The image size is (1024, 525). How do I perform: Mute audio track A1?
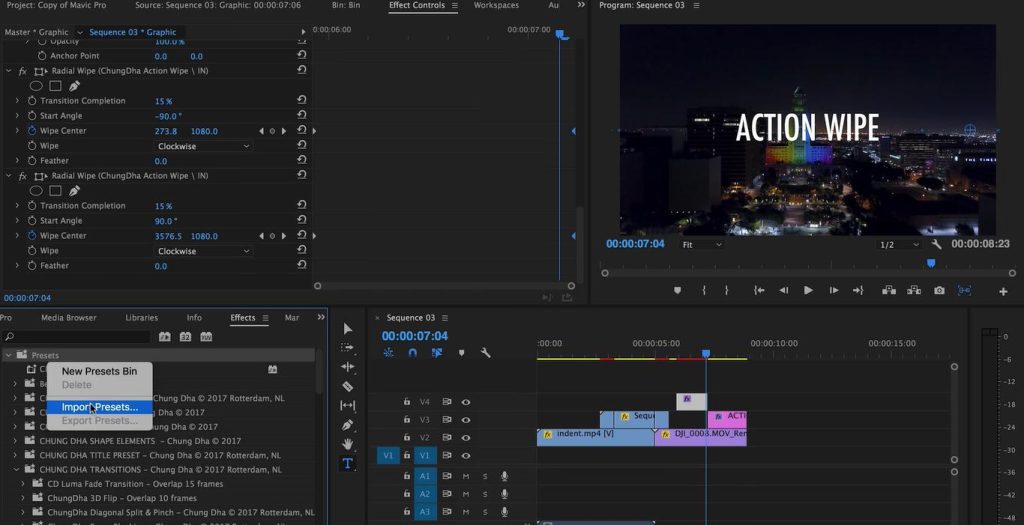(x=466, y=477)
